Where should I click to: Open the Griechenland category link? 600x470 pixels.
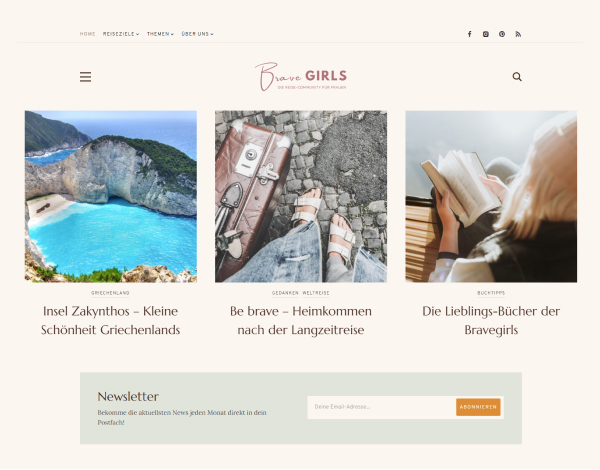(x=110, y=293)
